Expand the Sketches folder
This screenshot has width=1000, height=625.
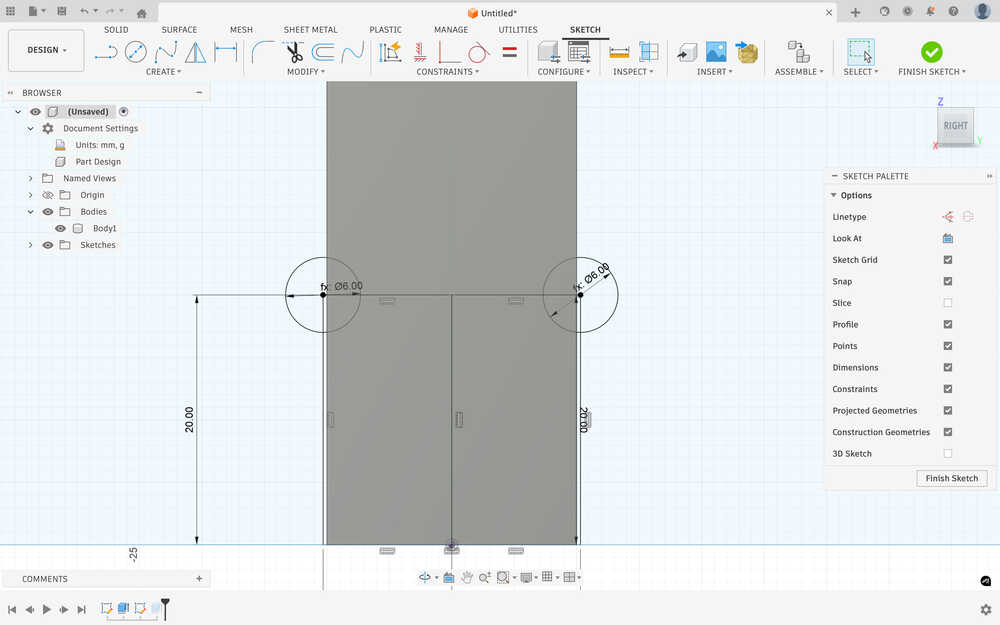pos(30,245)
